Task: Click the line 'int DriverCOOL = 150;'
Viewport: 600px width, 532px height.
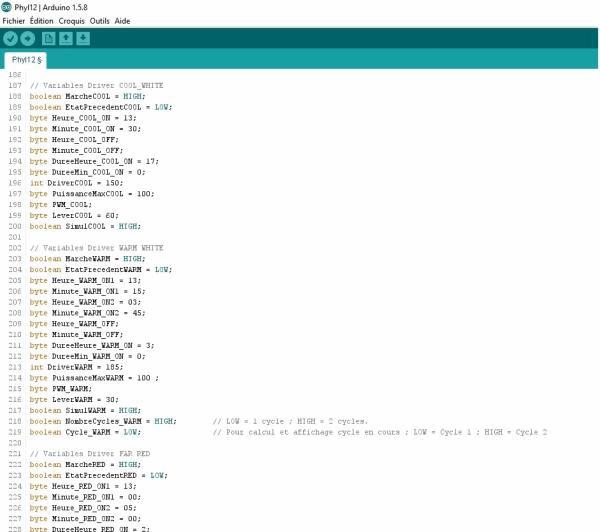Action: pos(77,183)
